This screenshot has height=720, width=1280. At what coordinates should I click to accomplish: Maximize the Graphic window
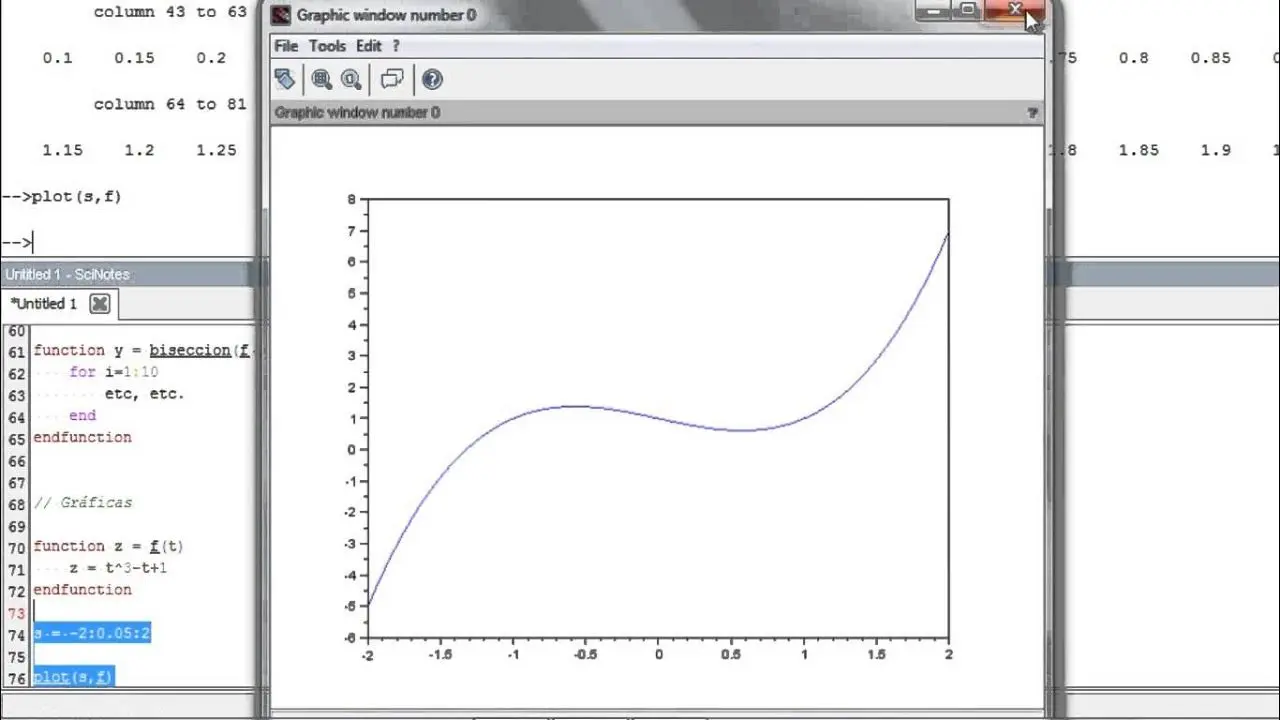968,11
